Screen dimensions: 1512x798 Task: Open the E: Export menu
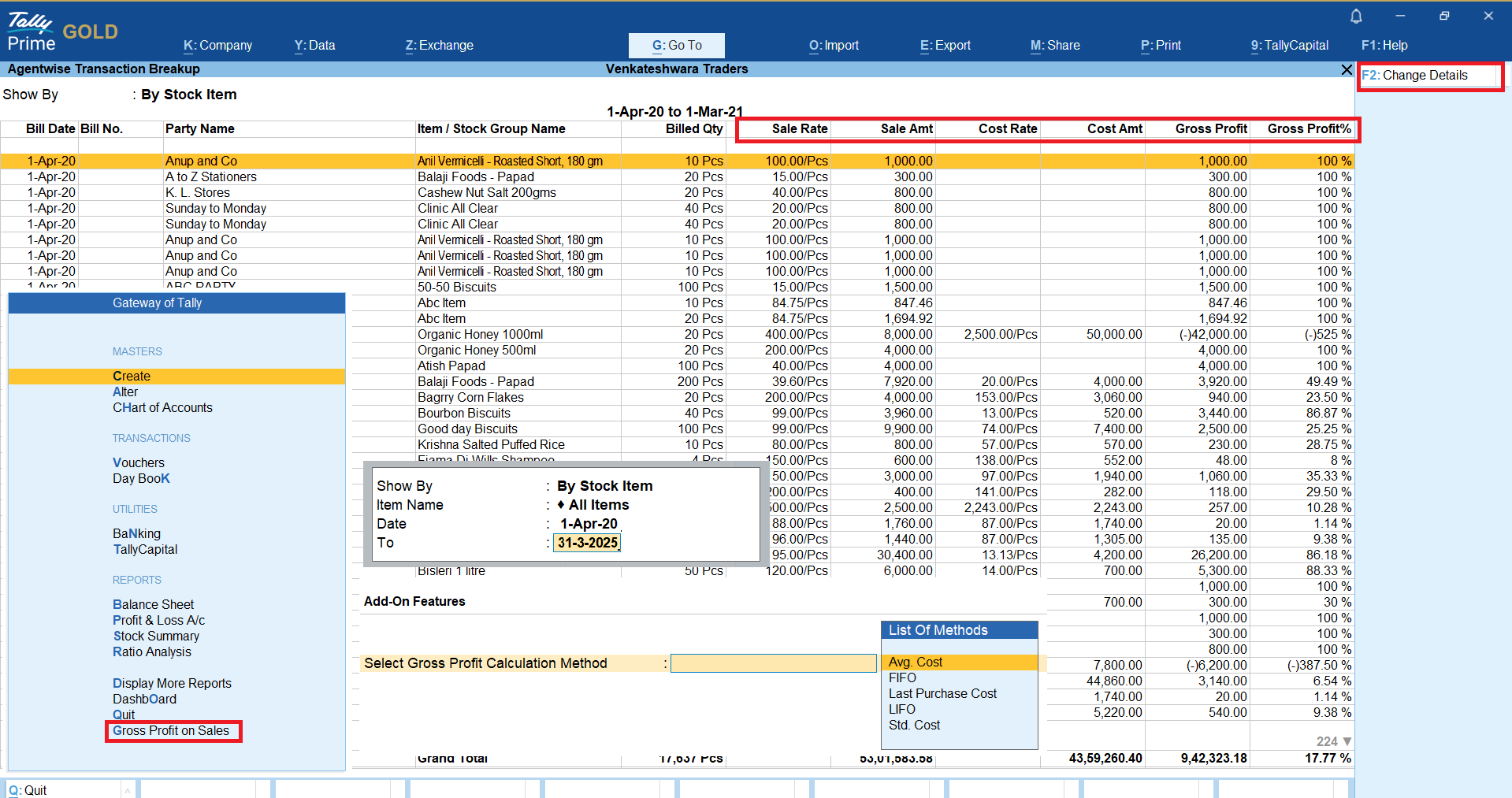point(945,46)
